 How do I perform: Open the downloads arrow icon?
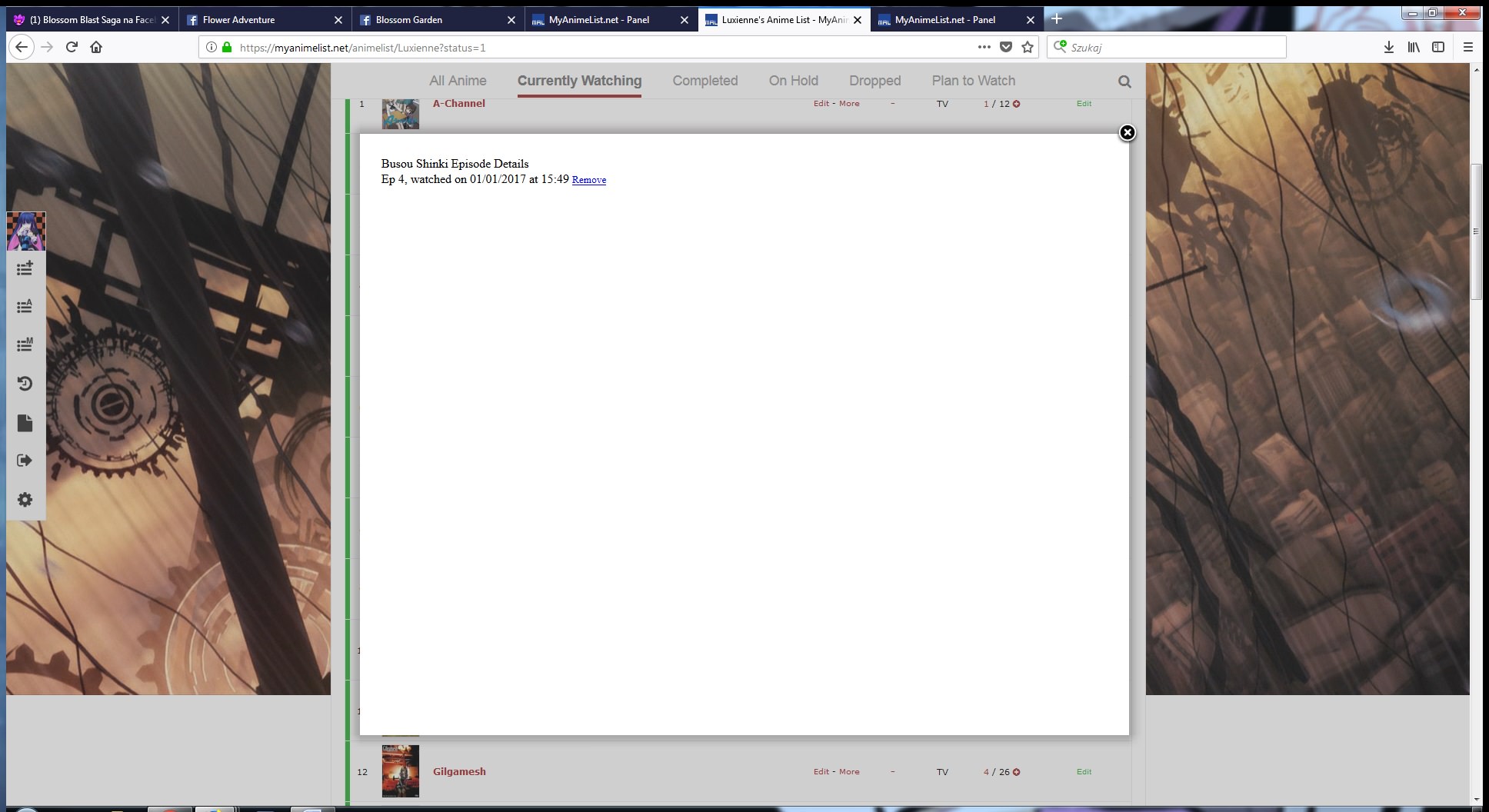pos(1389,47)
